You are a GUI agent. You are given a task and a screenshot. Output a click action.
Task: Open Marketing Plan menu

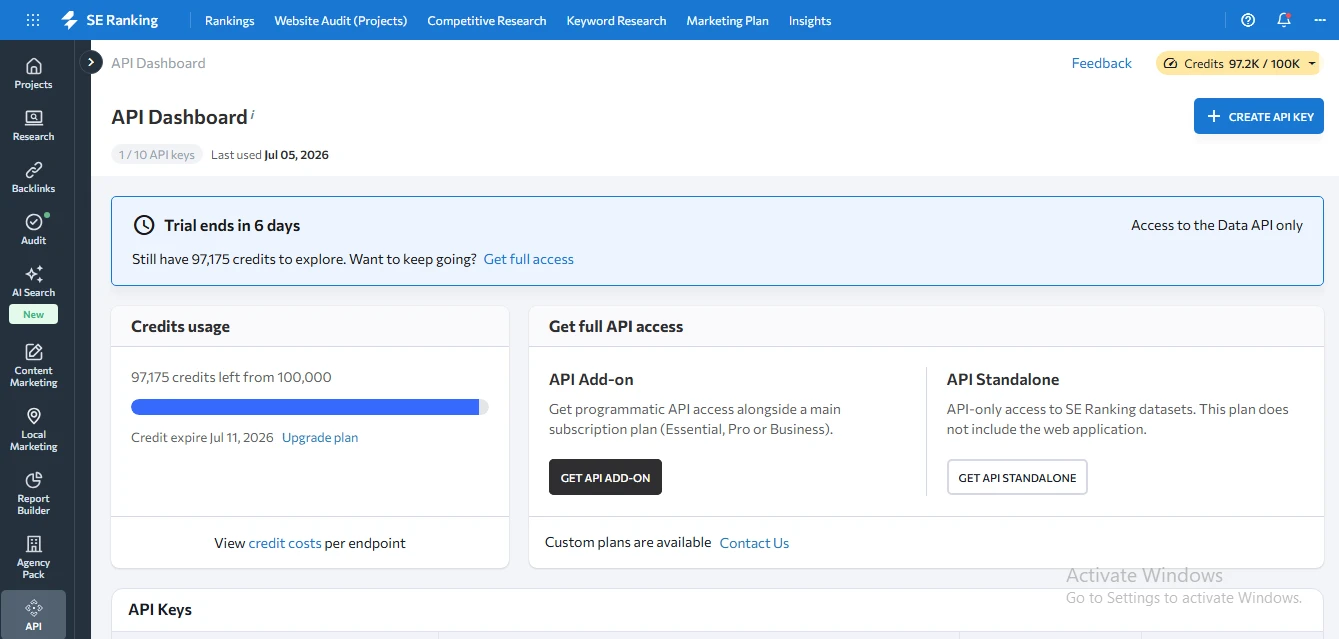coord(727,20)
